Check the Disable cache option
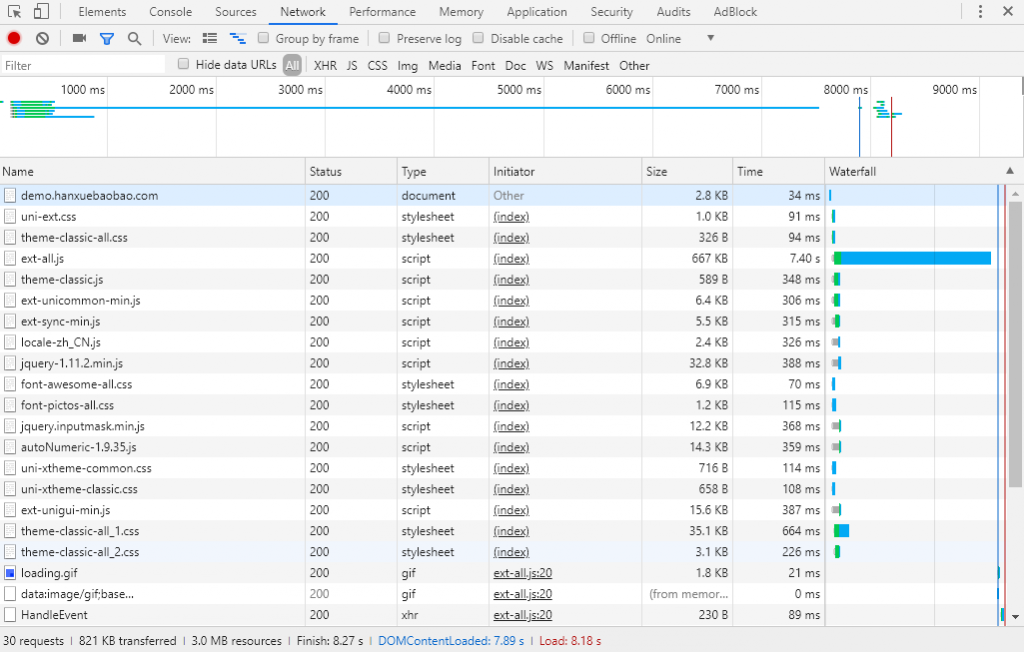 click(x=479, y=38)
